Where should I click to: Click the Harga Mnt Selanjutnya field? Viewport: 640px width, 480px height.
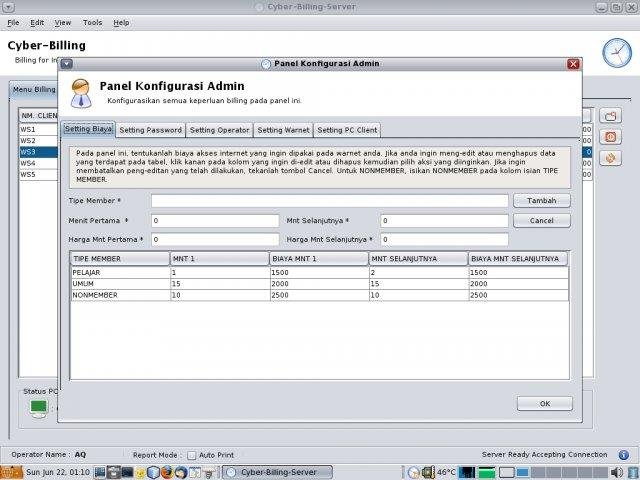pos(444,240)
